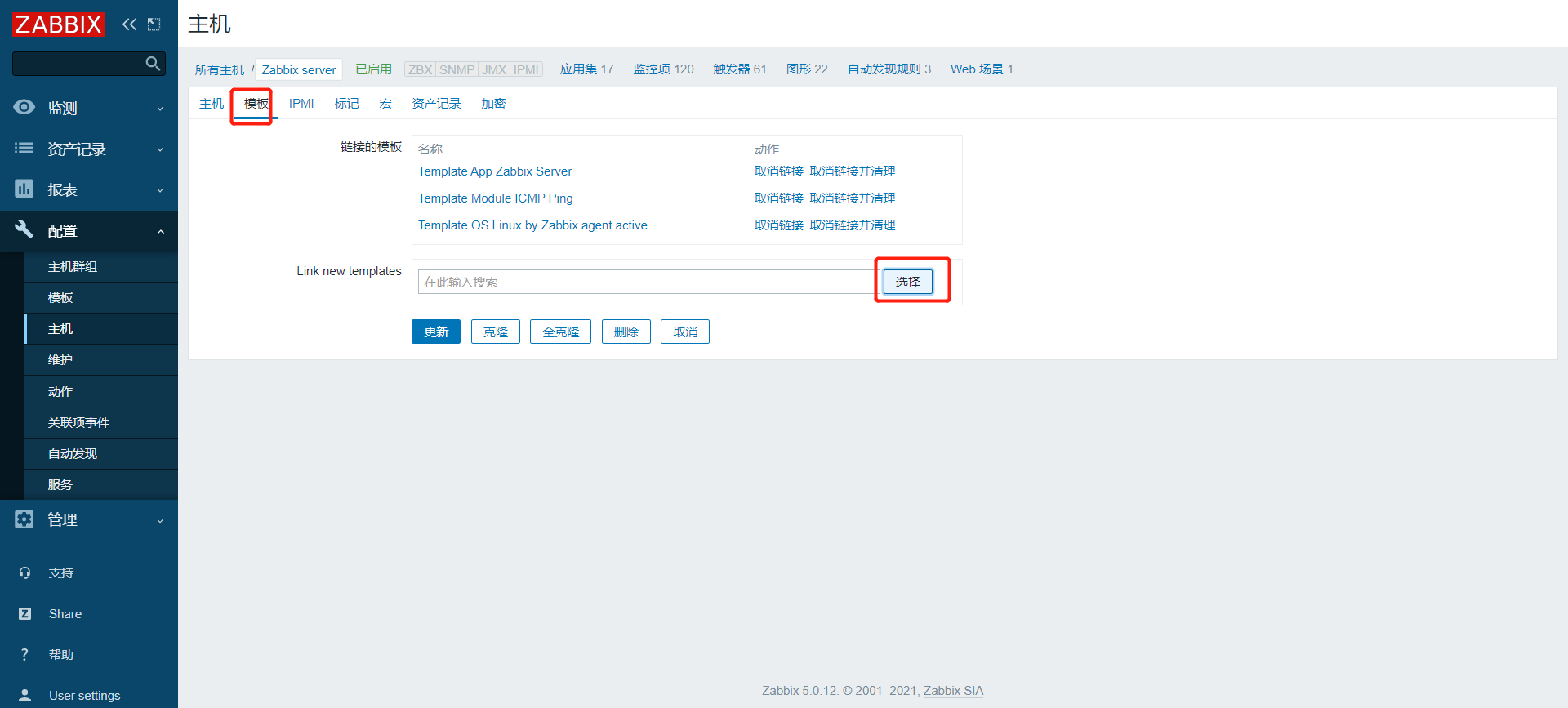Click the 已启用 status link
This screenshot has height=708, width=1568.
(374, 69)
